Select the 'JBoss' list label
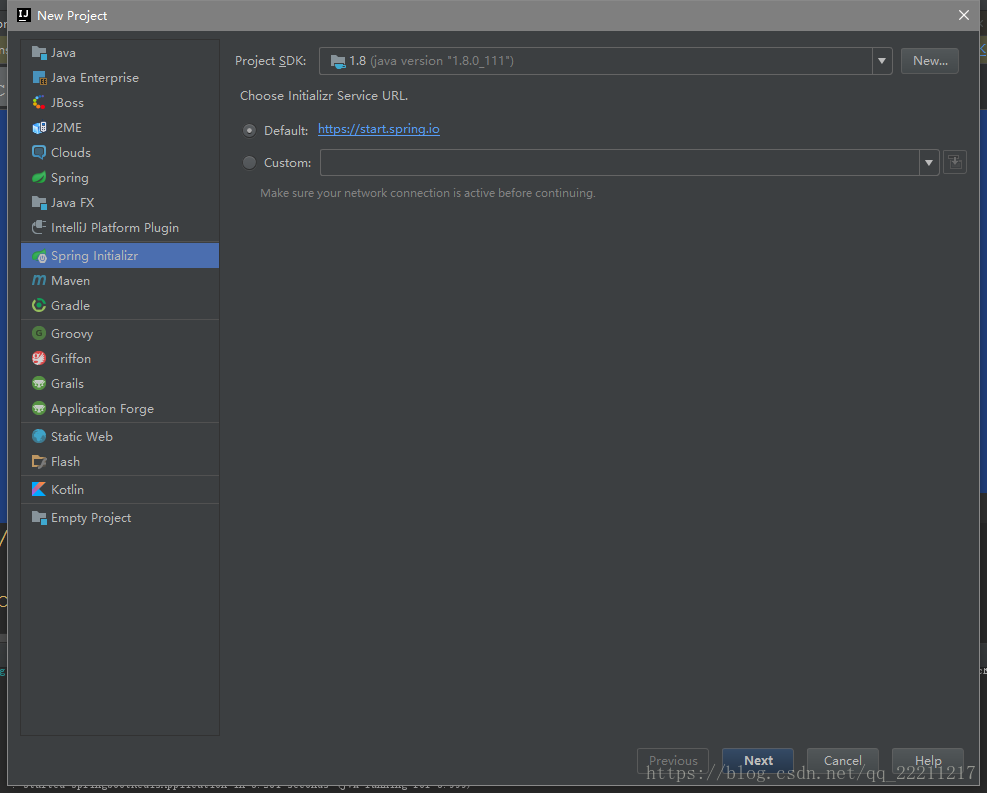Image resolution: width=987 pixels, height=793 pixels. [67, 103]
